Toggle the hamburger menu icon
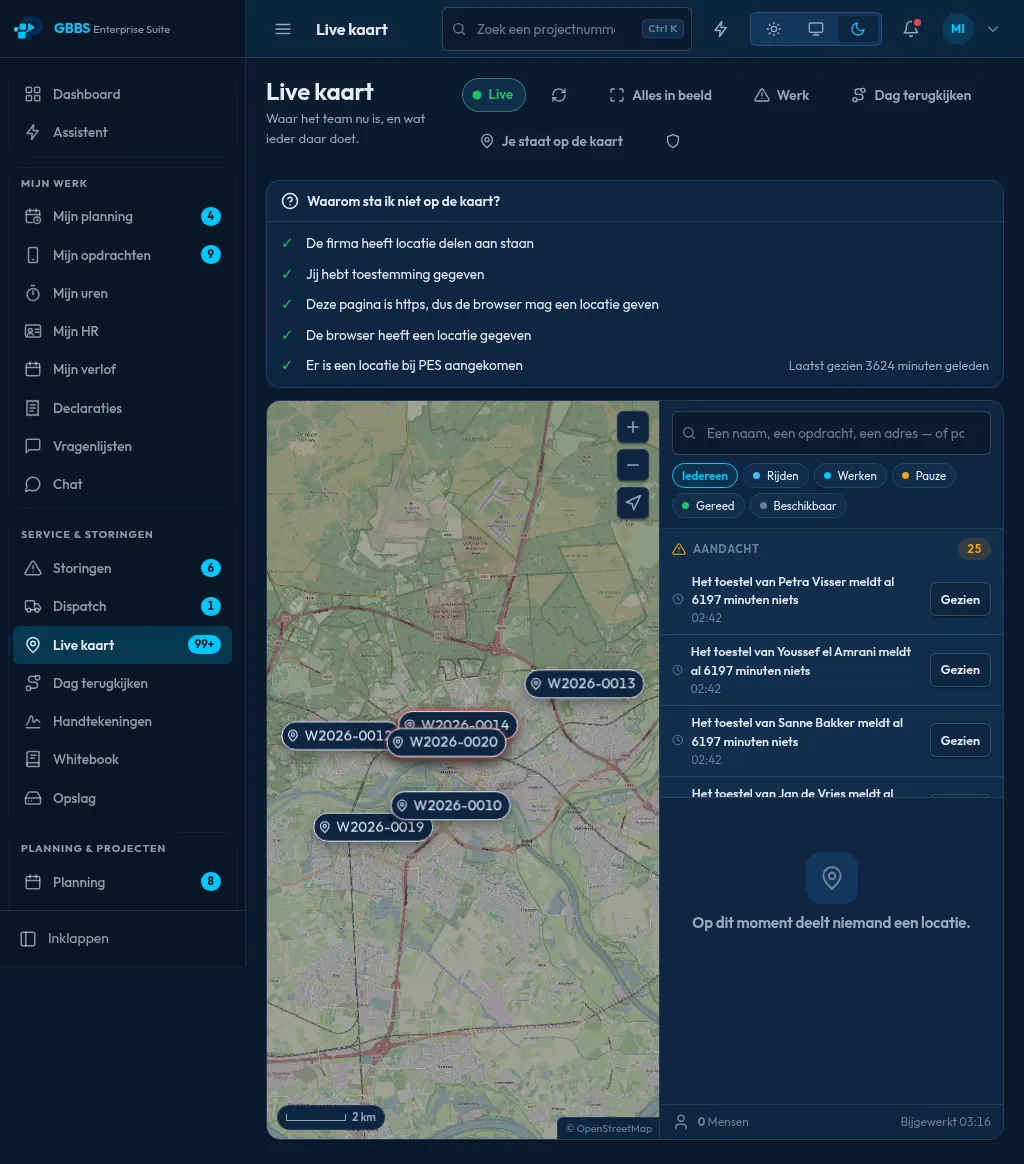The width and height of the screenshot is (1024, 1164). (283, 29)
